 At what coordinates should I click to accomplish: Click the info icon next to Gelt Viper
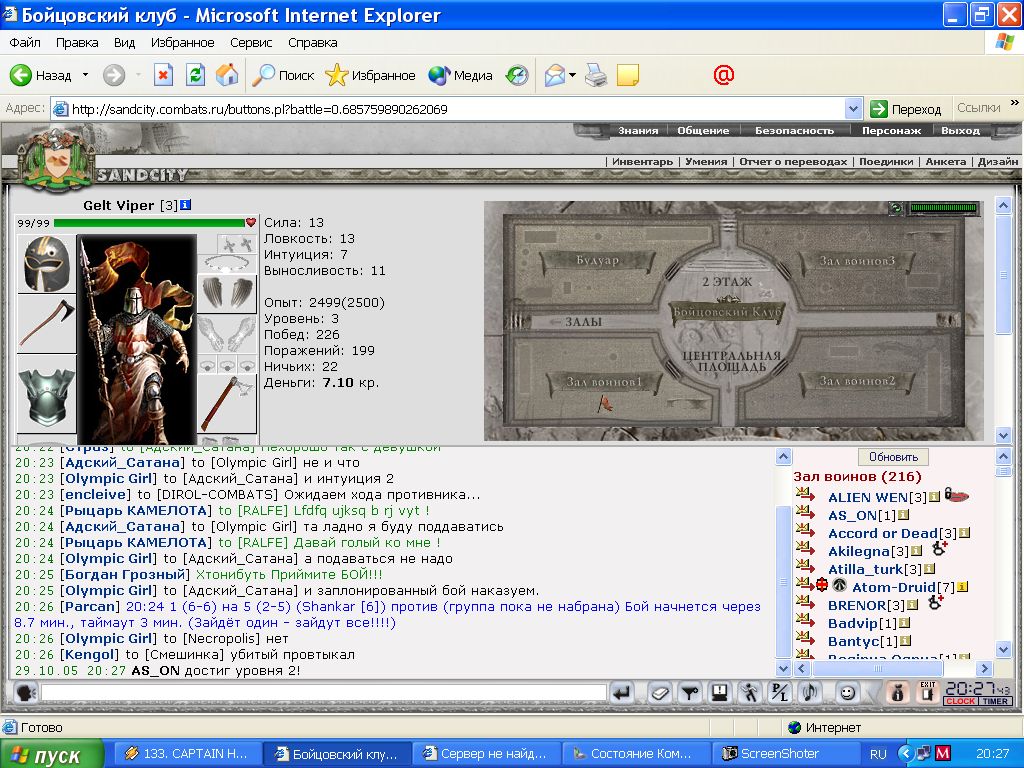185,205
